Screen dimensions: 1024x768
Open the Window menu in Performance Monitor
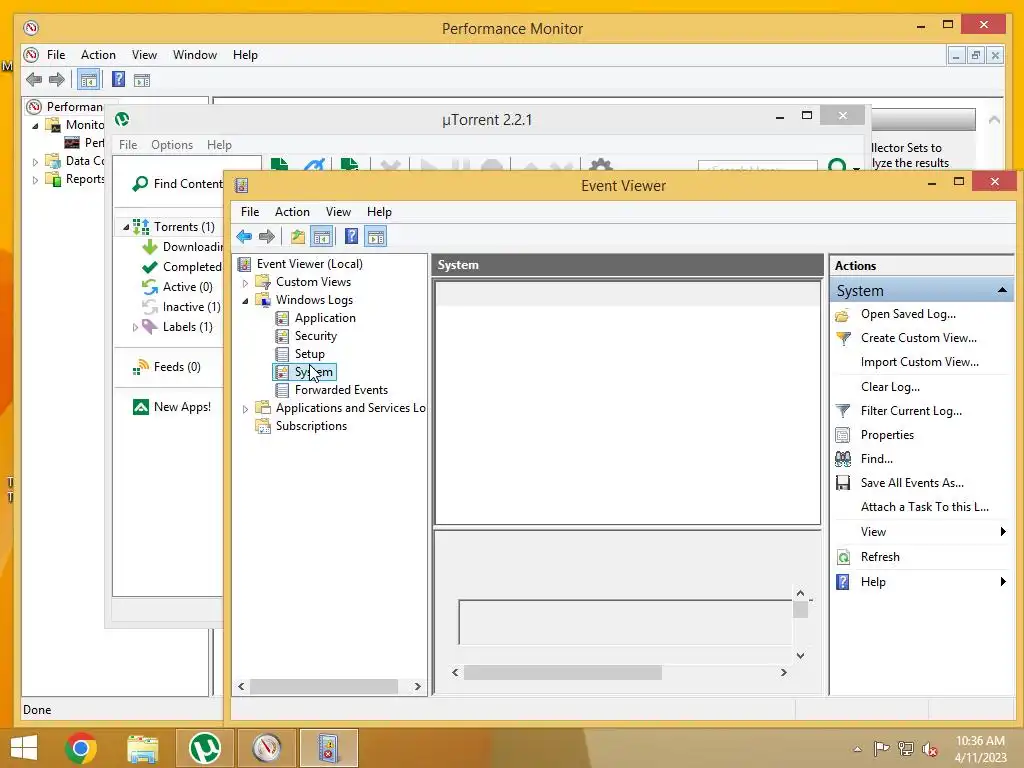coord(195,55)
